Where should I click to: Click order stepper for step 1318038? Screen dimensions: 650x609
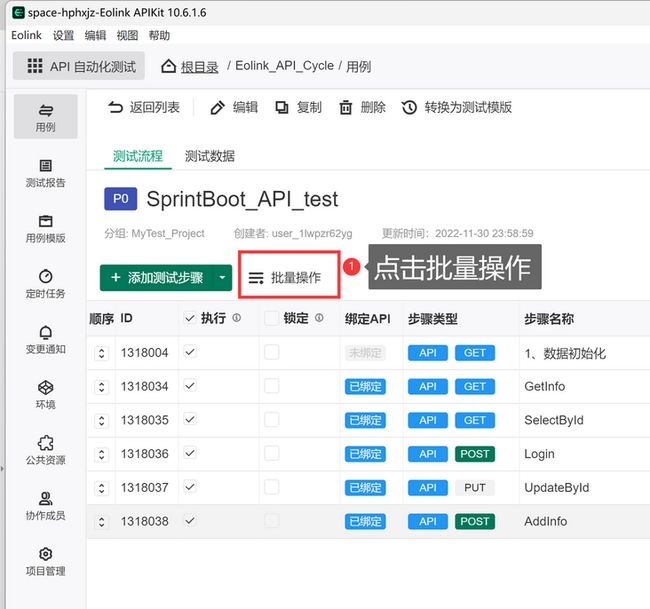(x=102, y=522)
